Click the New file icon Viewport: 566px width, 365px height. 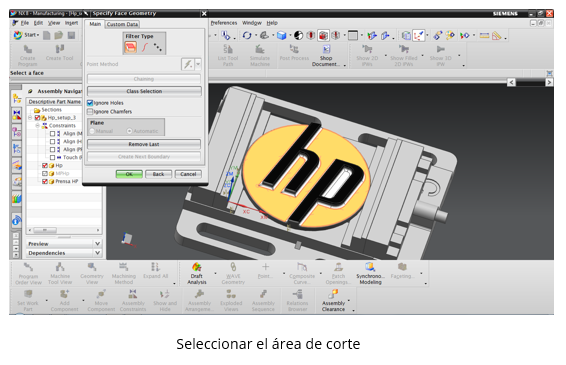[x=47, y=35]
